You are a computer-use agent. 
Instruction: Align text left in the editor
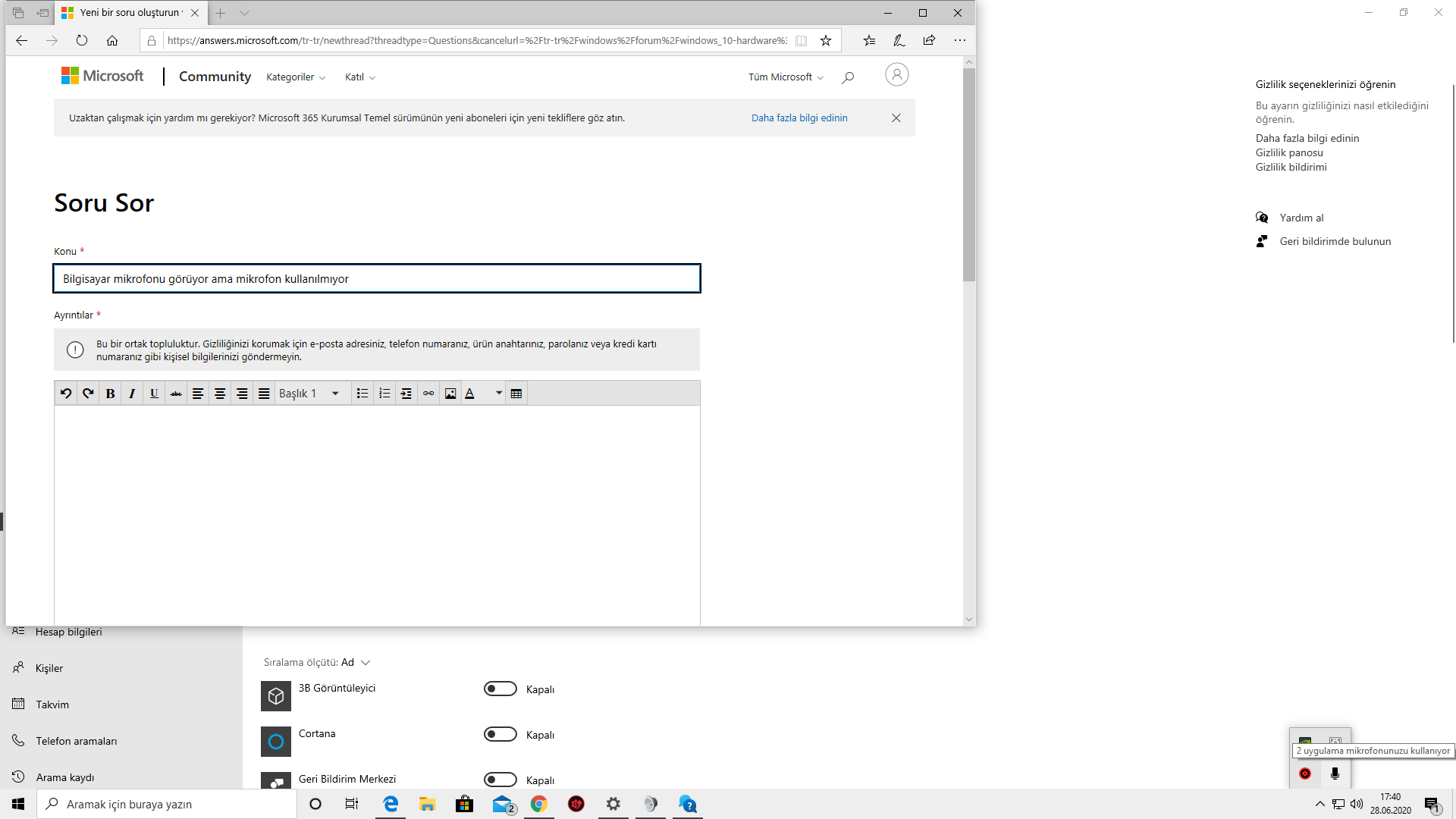(x=198, y=394)
